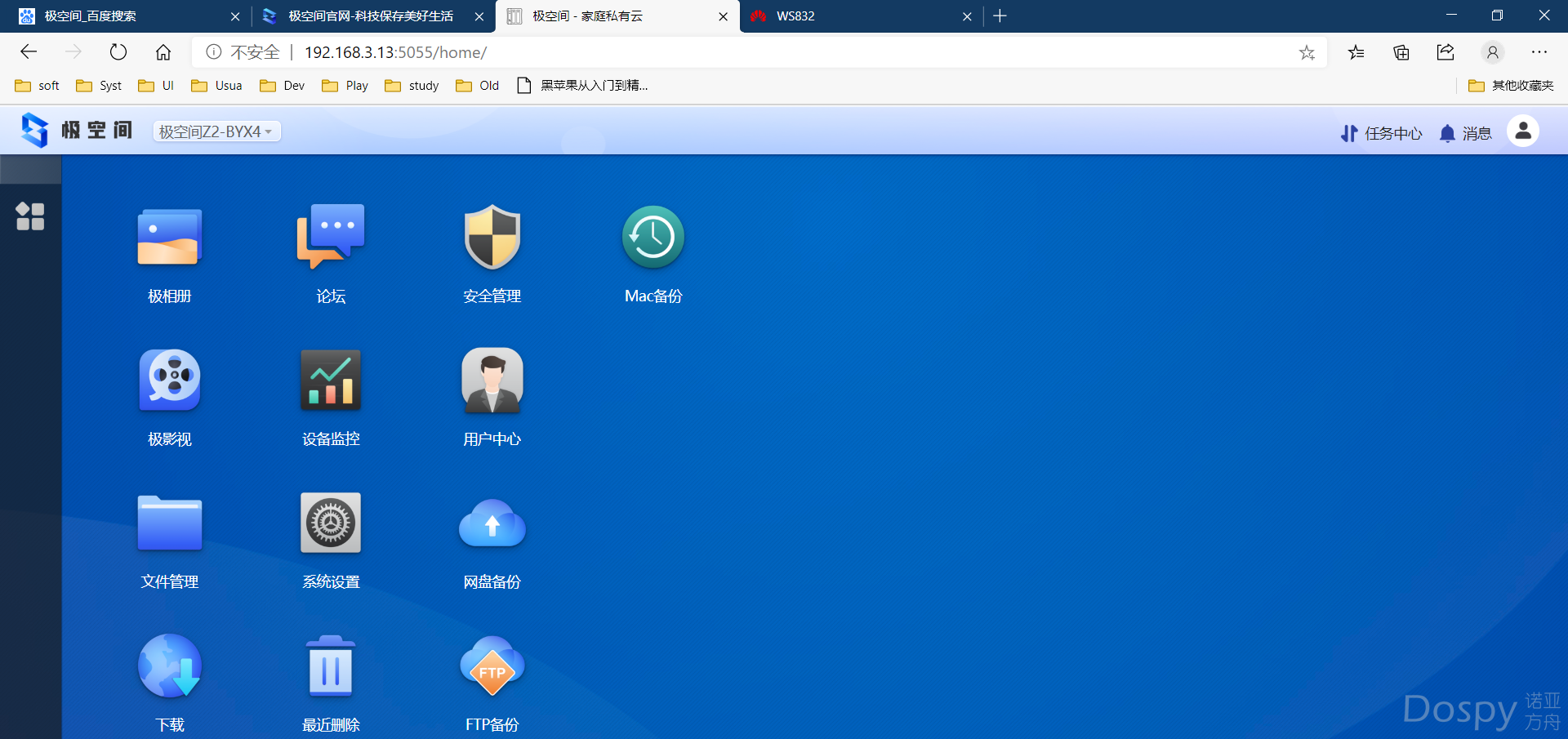1568x739 pixels.
Task: Open the 黑苹果从入门到精 bookmark
Action: [x=582, y=86]
